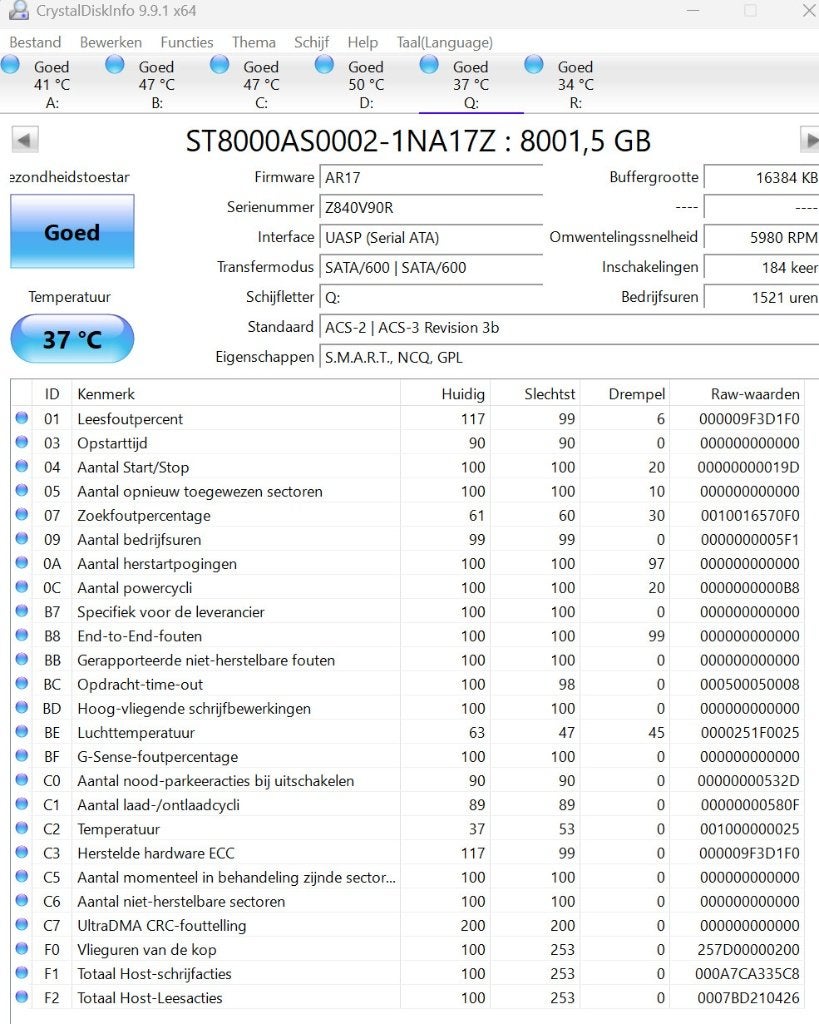Viewport: 819px width, 1024px height.
Task: Click disk title ST8000AS0002-1NA17Z
Action: pos(340,141)
